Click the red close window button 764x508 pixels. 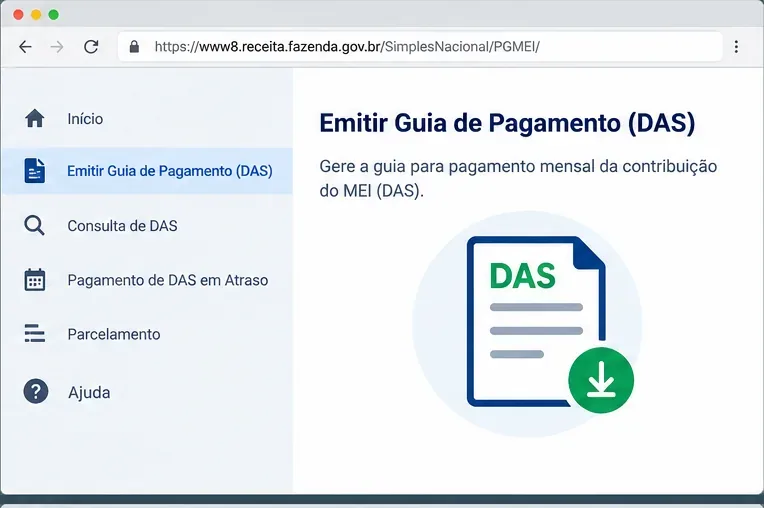(19, 15)
